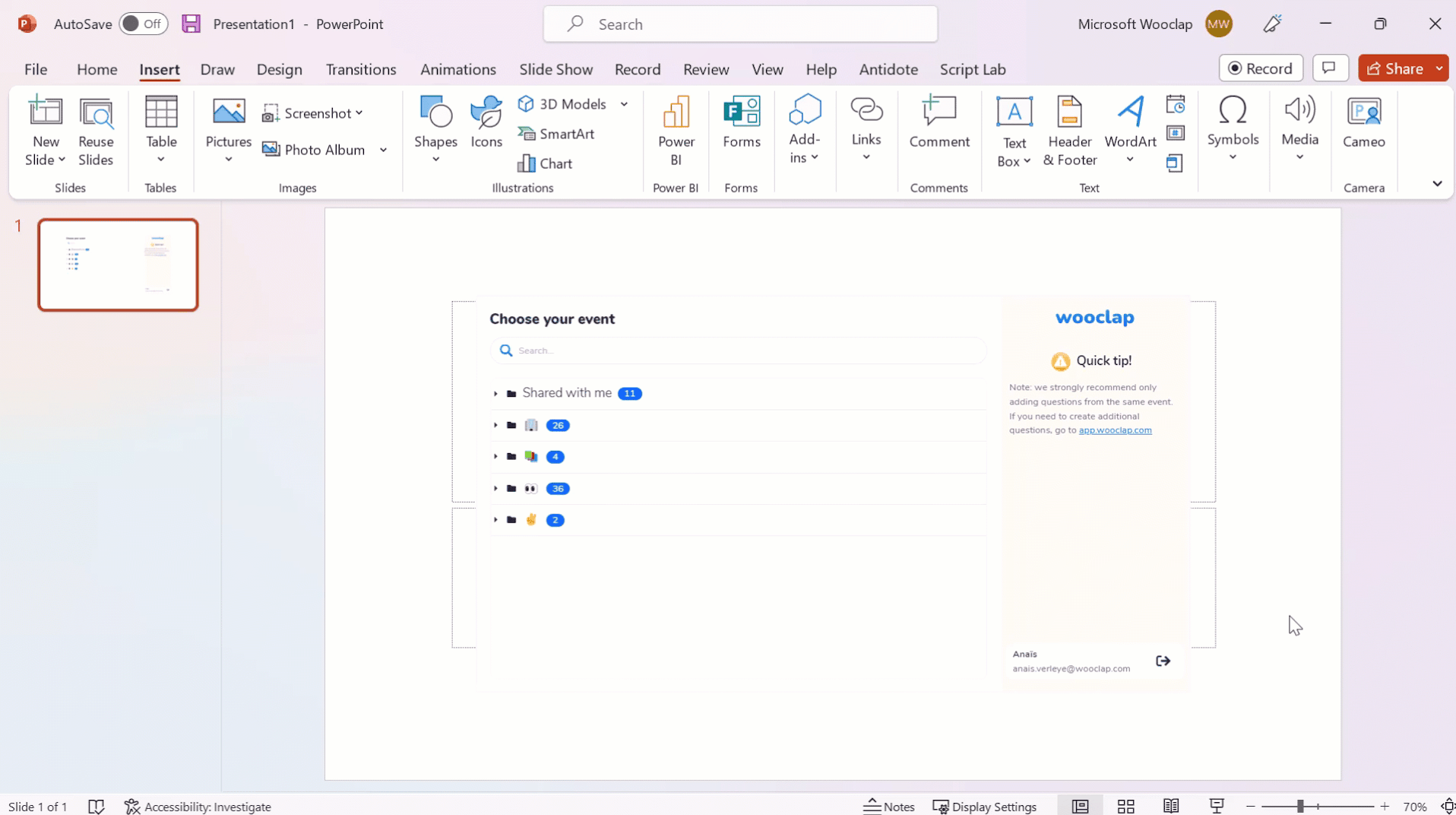
Task: Open 3D Models dropdown arrow
Action: tap(624, 104)
